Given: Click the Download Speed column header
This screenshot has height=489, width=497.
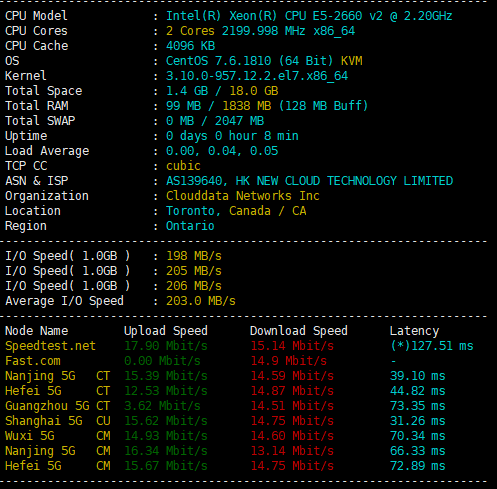Looking at the screenshot, I should pos(299,331).
